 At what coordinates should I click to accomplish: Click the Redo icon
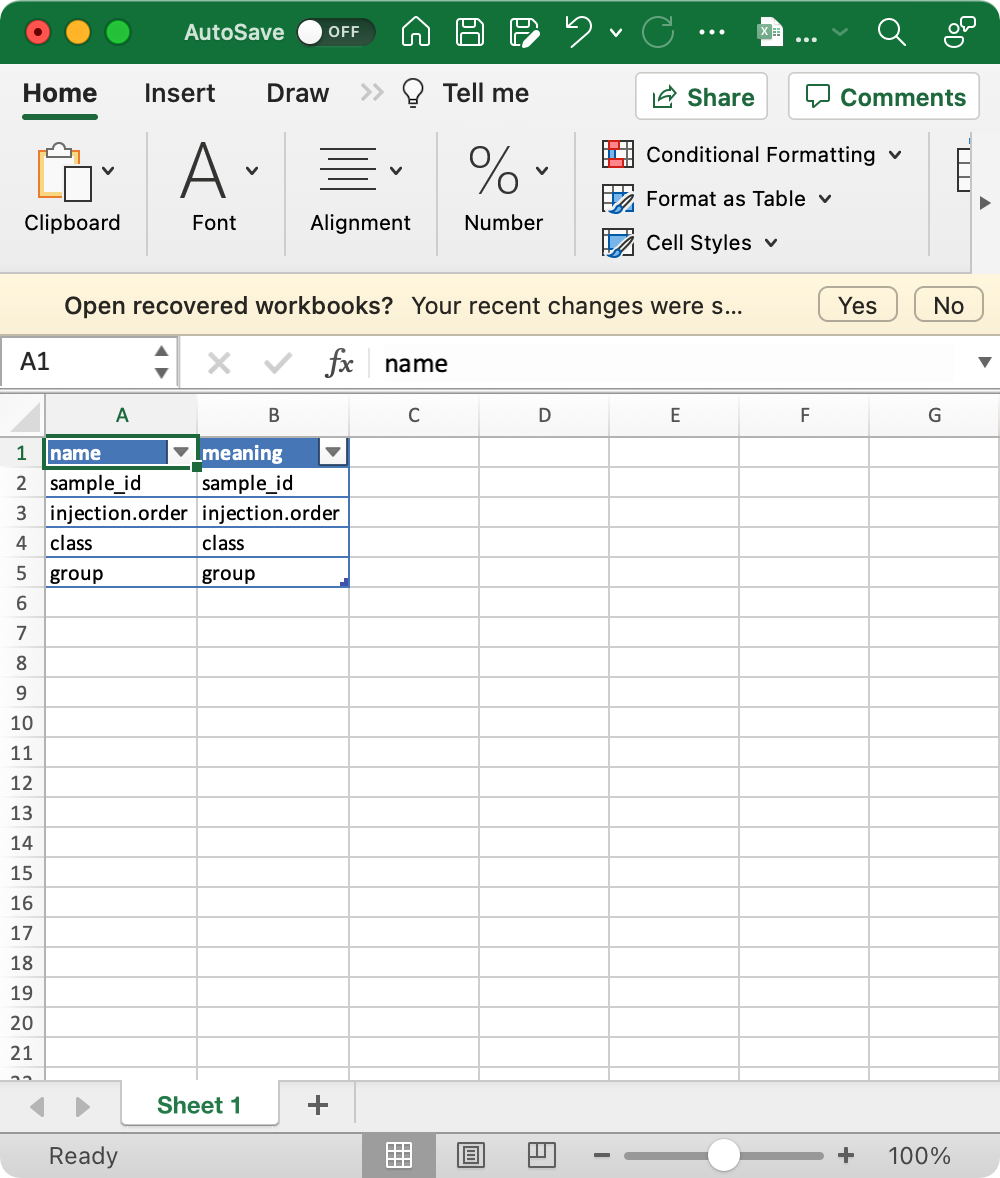coord(658,31)
